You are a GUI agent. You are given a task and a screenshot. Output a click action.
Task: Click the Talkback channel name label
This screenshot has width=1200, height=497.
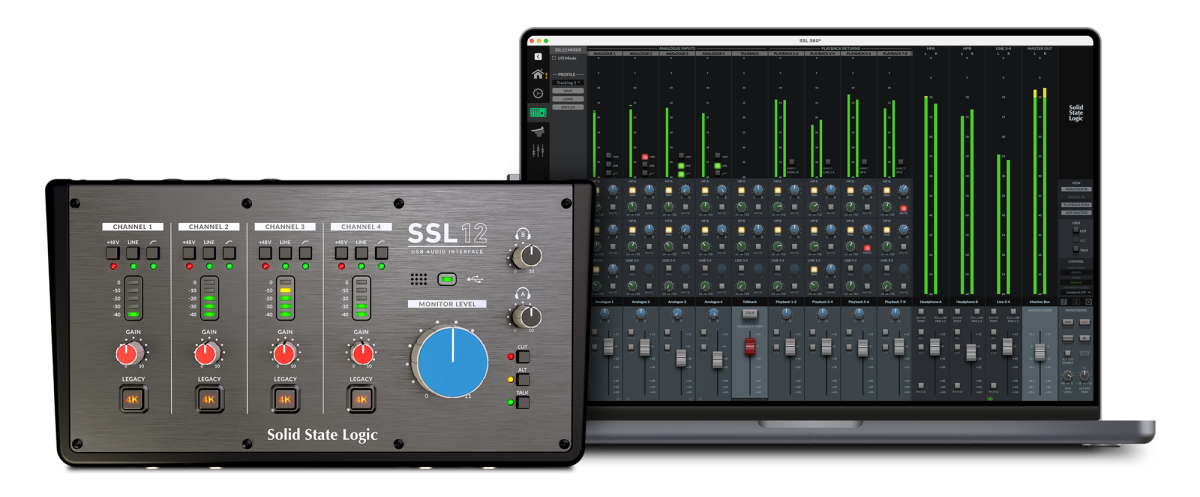(x=750, y=302)
